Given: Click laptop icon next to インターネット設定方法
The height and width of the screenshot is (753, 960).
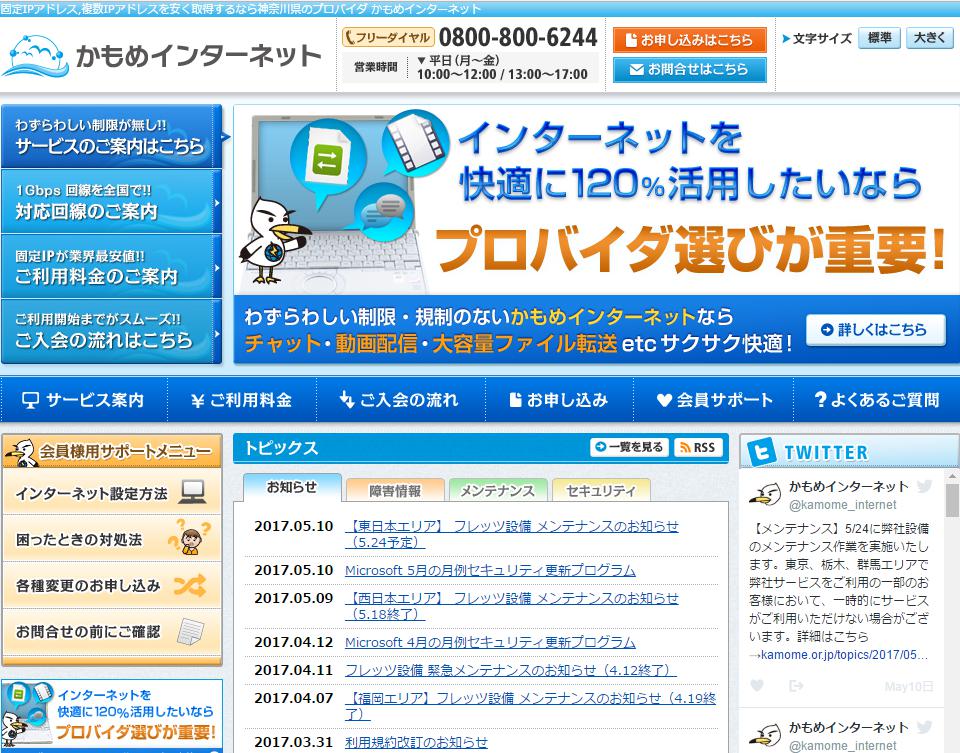Looking at the screenshot, I should coord(192,492).
